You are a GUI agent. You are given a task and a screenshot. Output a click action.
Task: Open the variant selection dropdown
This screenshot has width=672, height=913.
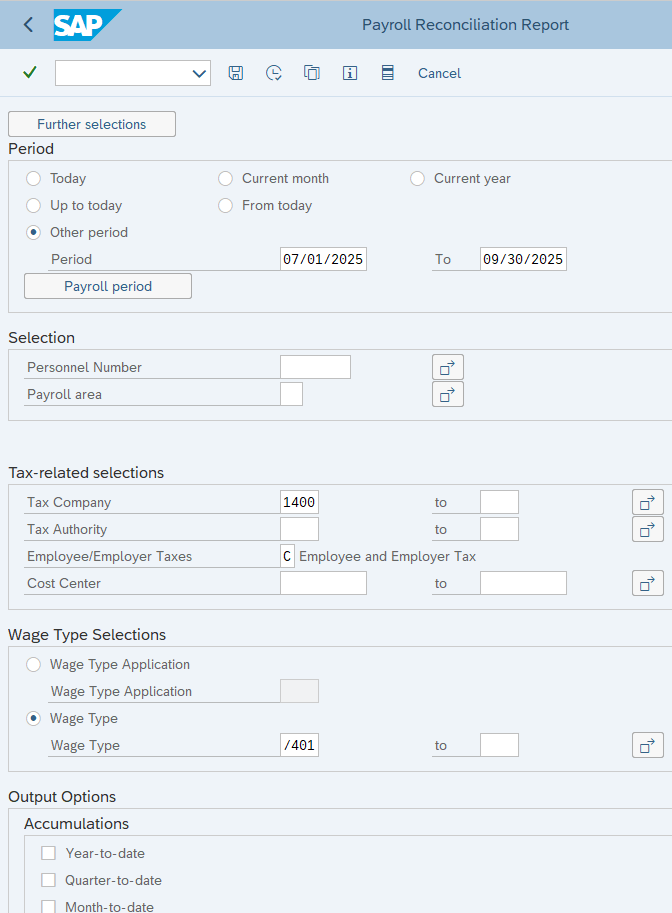[199, 73]
